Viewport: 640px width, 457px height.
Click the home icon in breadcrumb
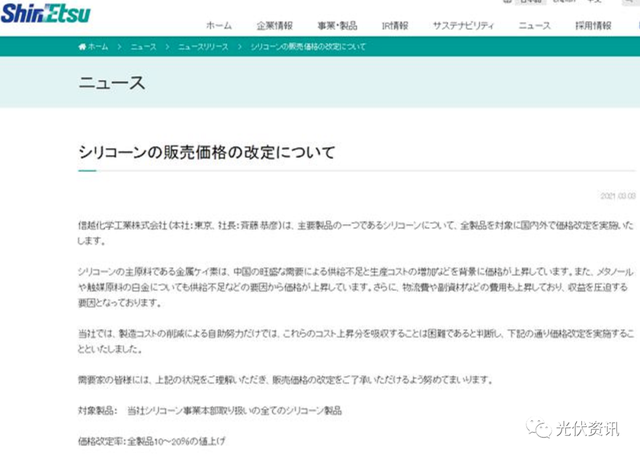pyautogui.click(x=82, y=47)
